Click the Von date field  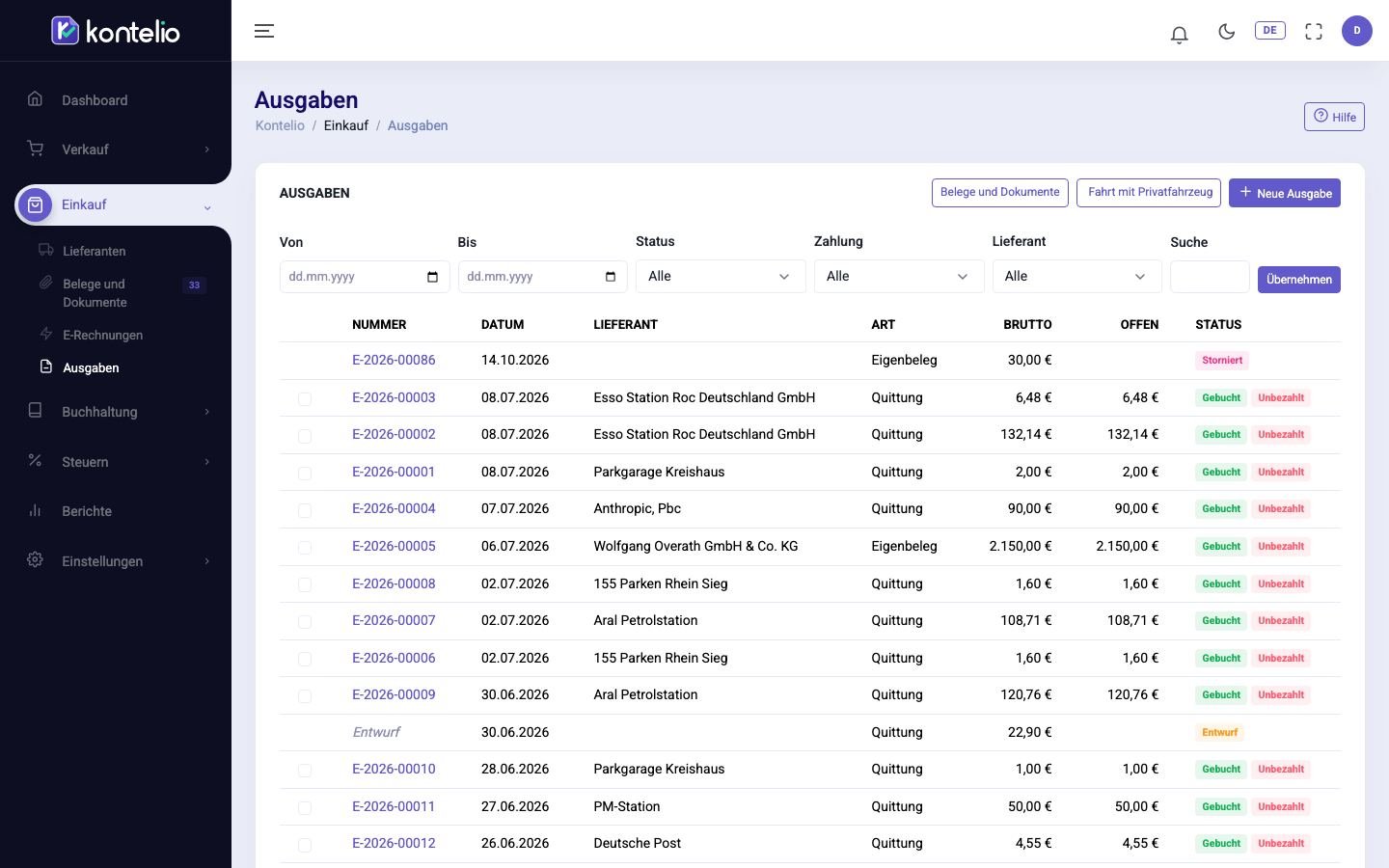[x=365, y=276]
